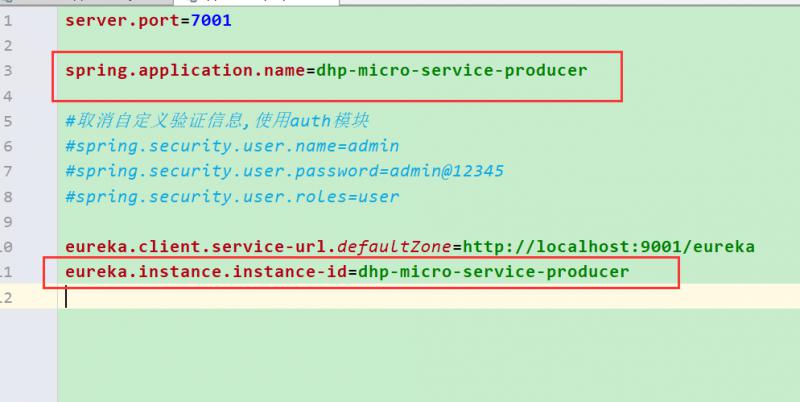The image size is (800, 402).
Task: Click instance-id value dhp-micro-service-producer on line 11
Action: point(493,272)
